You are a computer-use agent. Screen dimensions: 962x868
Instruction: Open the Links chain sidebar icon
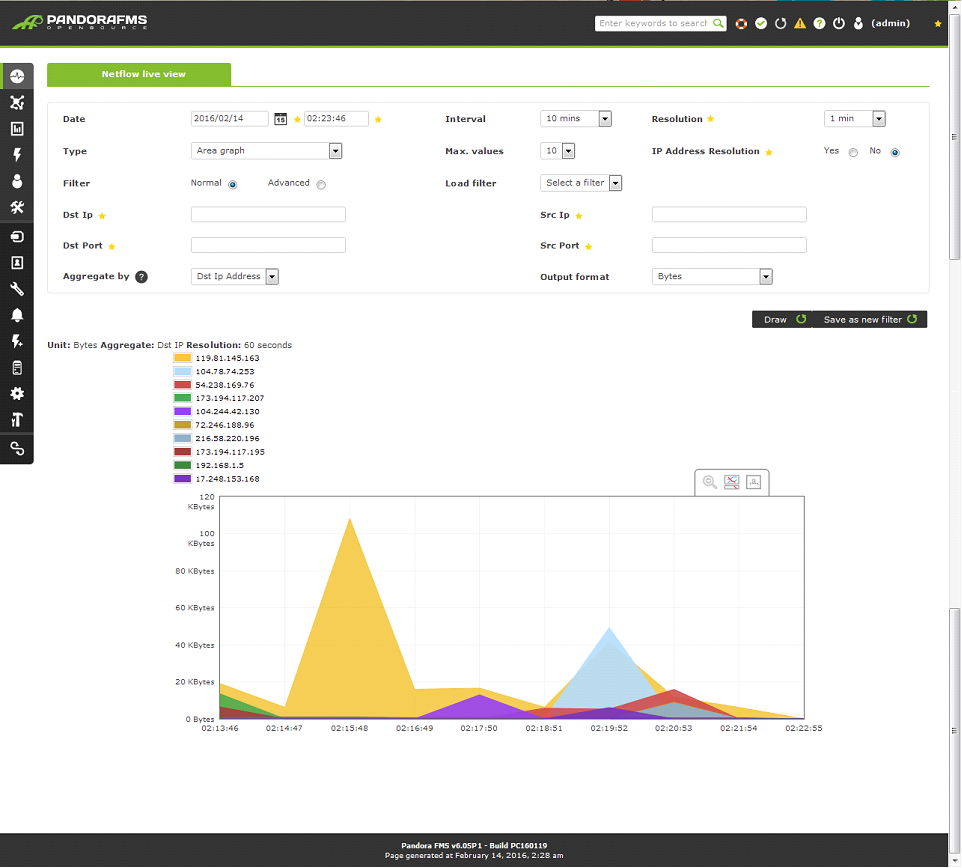click(17, 448)
